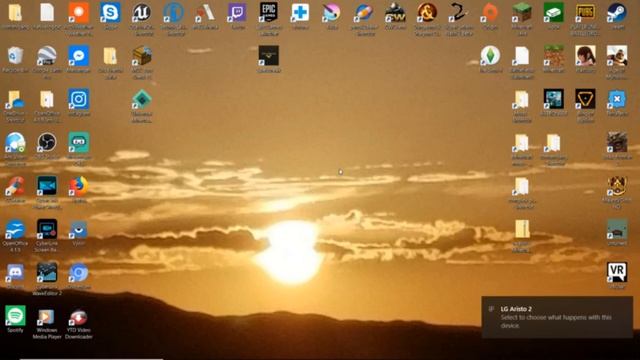The width and height of the screenshot is (640, 360).
Task: Open Windows Media Player
Action: (47, 316)
